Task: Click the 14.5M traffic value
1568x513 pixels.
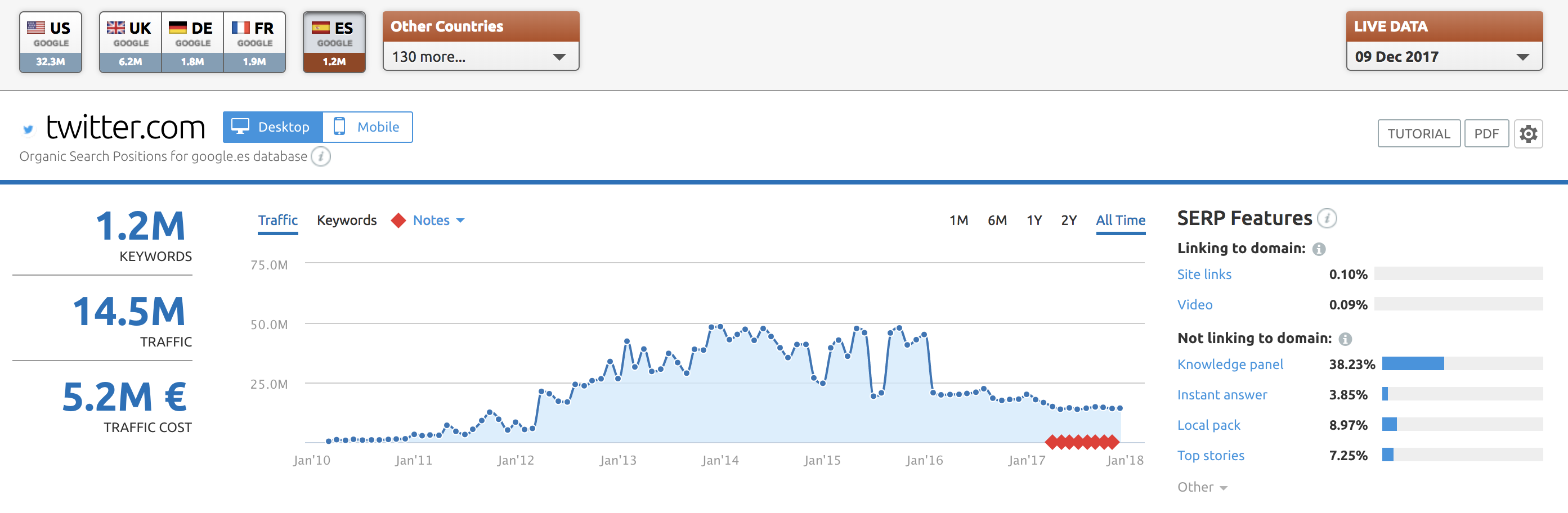Action: pyautogui.click(x=129, y=312)
